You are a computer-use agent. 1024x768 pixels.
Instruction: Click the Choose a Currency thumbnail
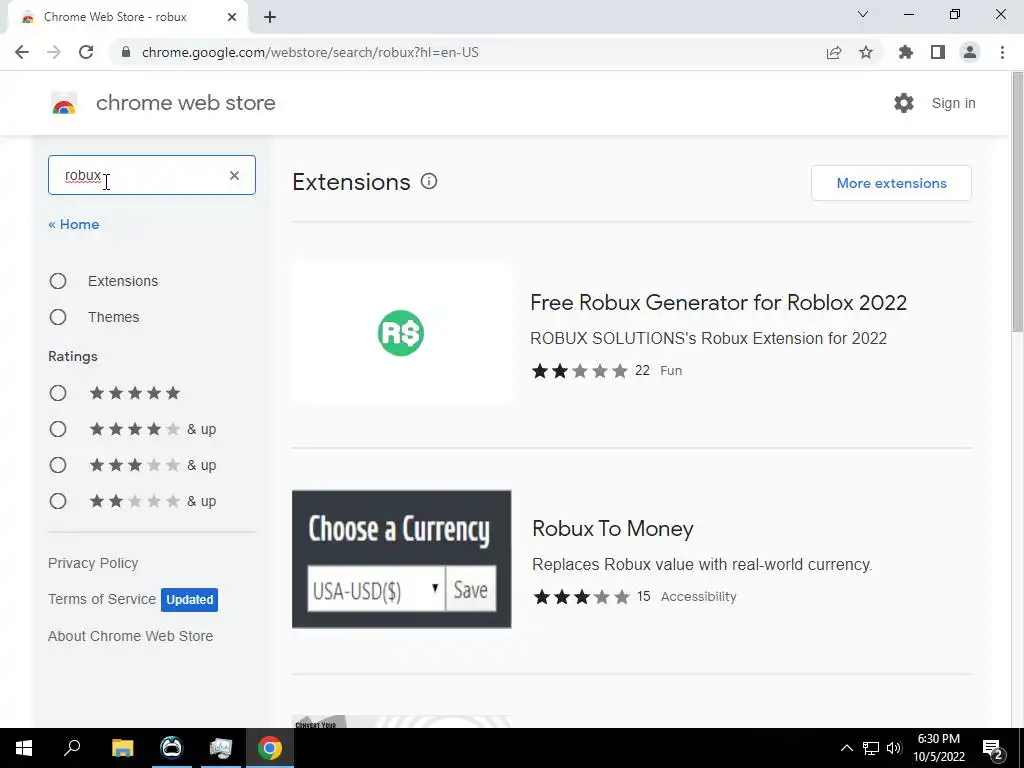point(402,559)
